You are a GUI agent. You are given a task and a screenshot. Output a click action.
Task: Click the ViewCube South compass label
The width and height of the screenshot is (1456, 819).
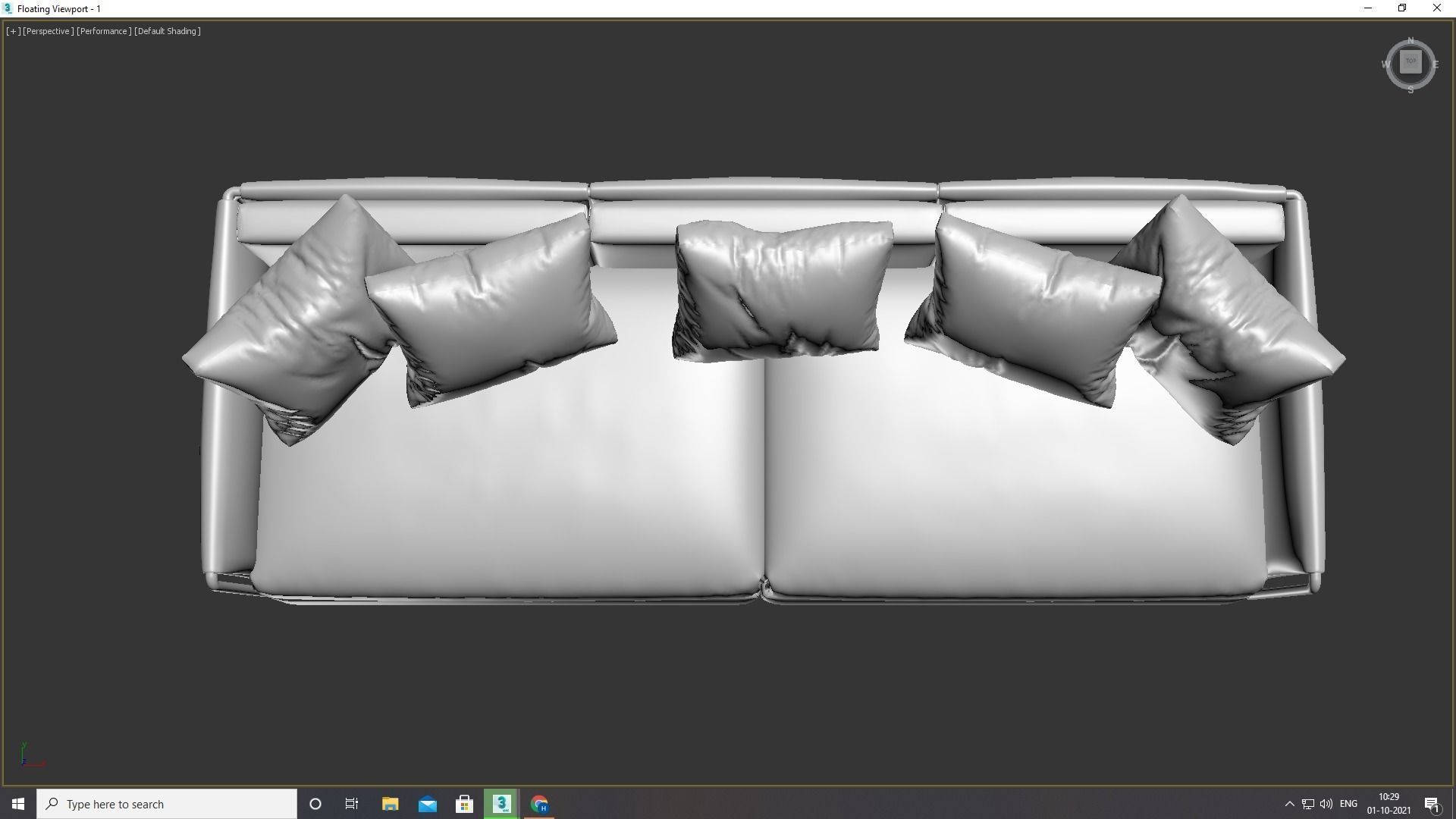(1410, 89)
